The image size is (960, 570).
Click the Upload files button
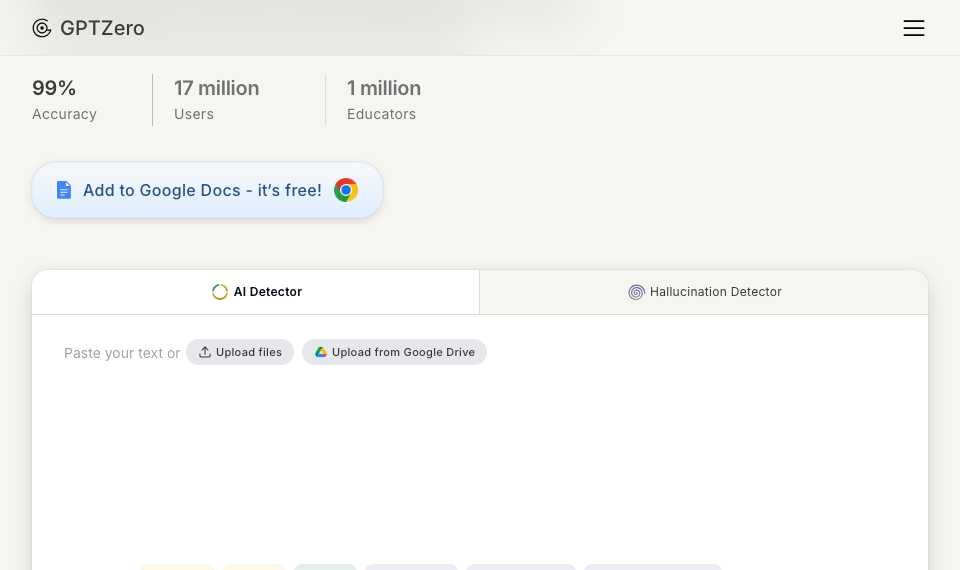pos(240,352)
